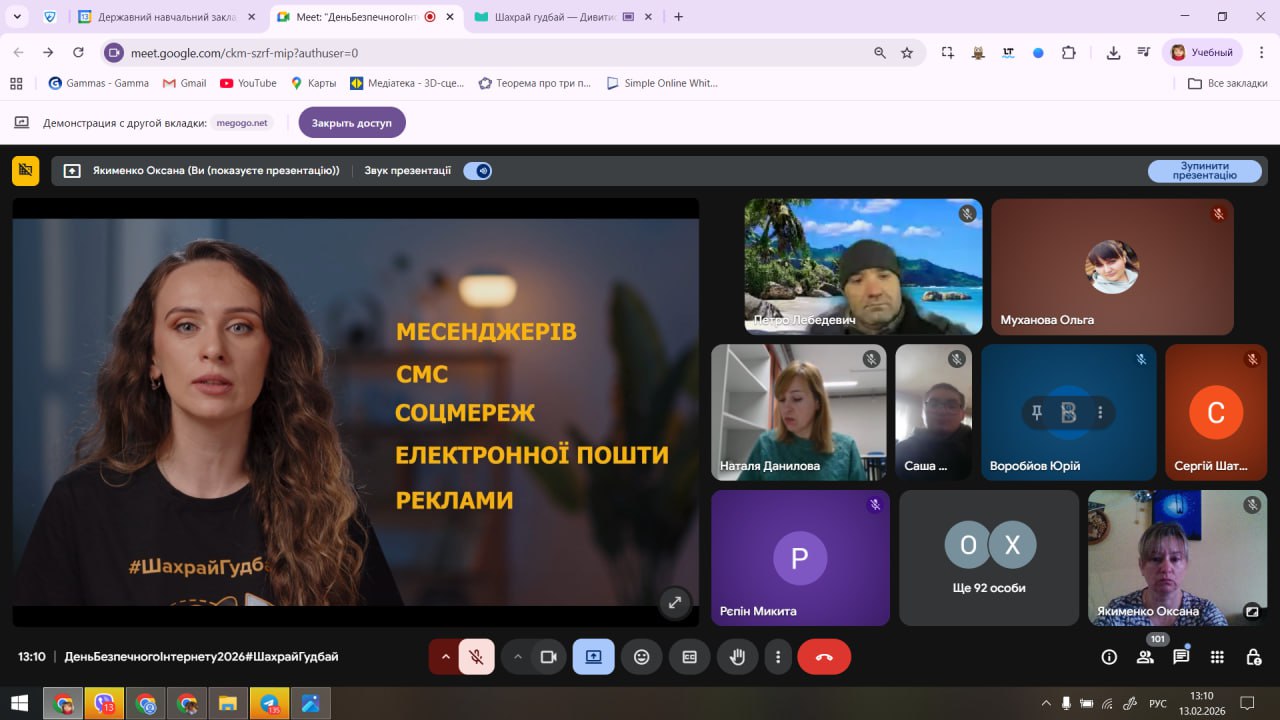The image size is (1280, 720).
Task: Raise your hand in the meeting
Action: click(x=737, y=657)
